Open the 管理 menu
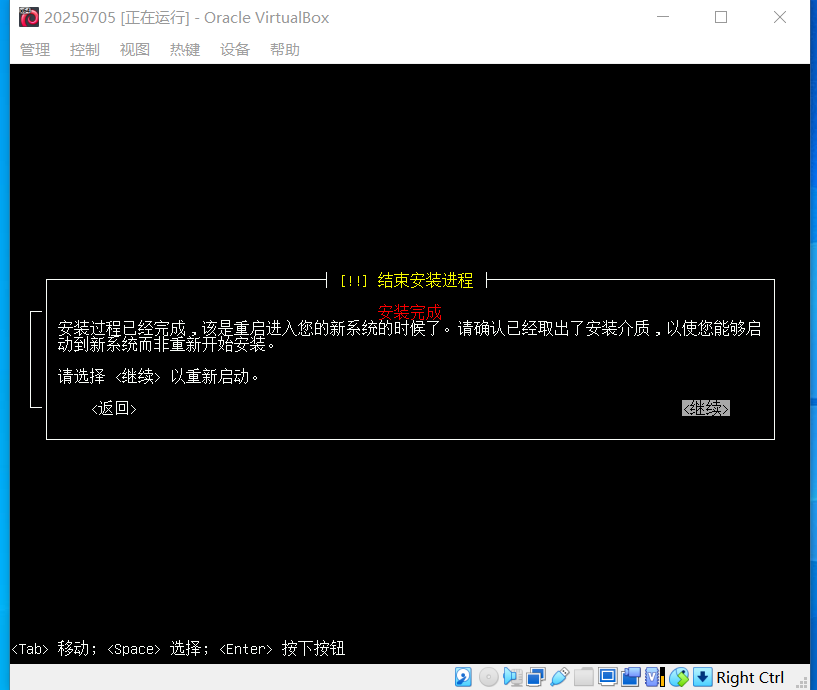Screen dimensions: 817x690 34,49
